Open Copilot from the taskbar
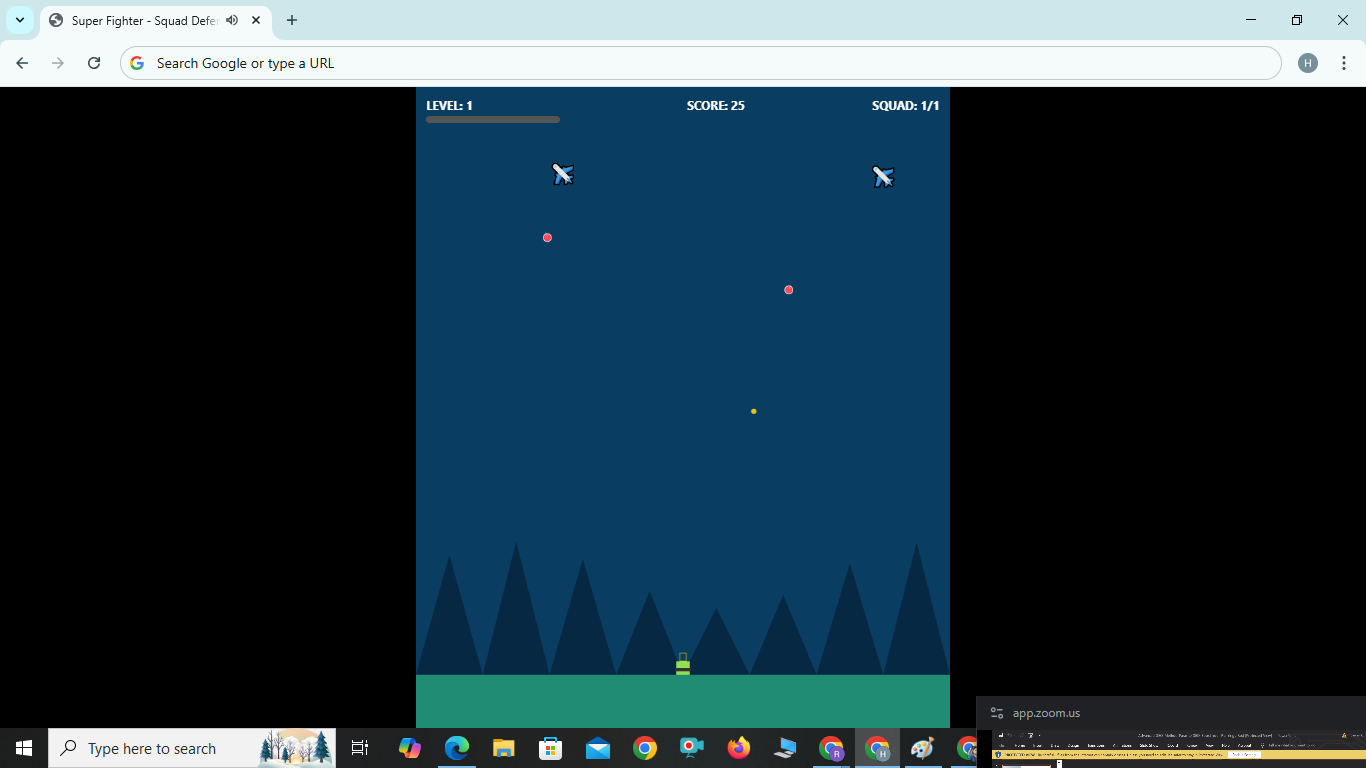 point(410,748)
